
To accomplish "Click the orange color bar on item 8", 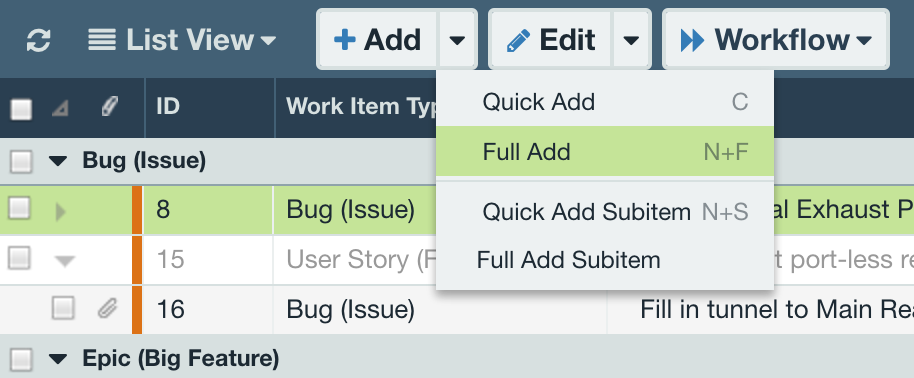I will tap(137, 209).
